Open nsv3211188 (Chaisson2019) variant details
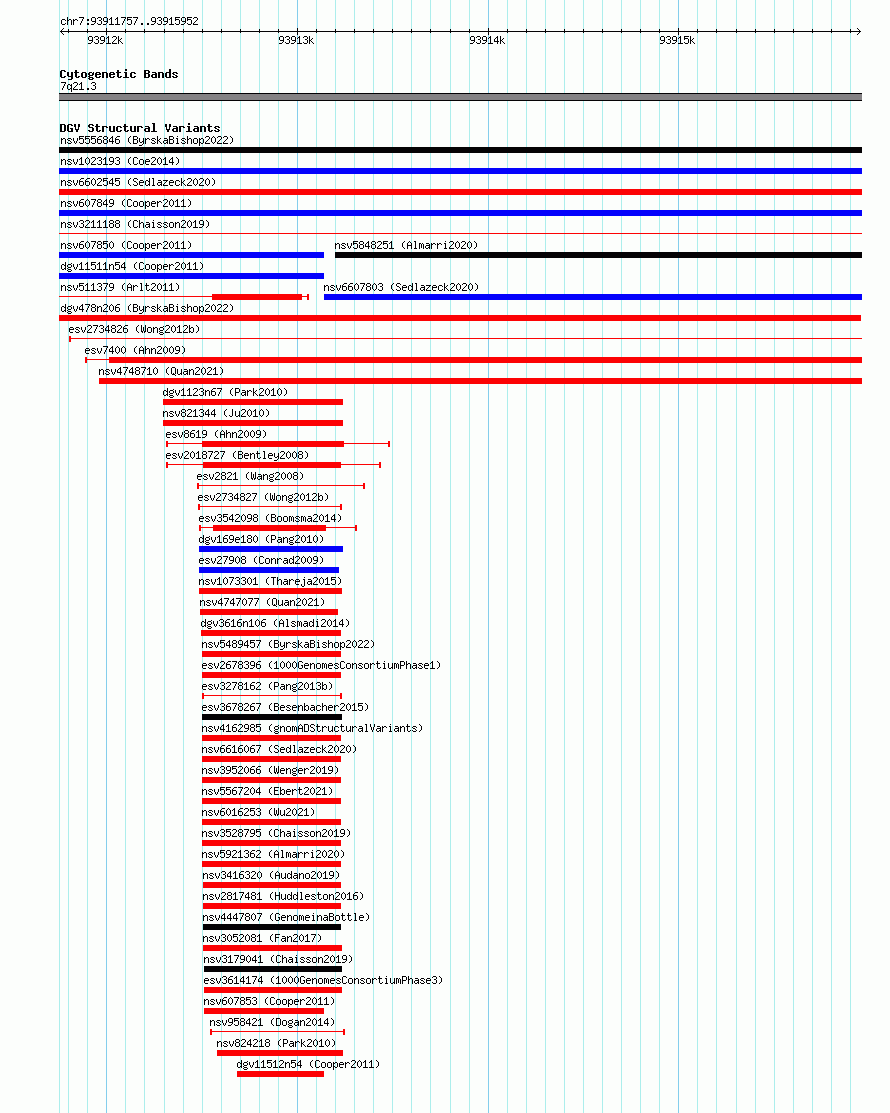The image size is (890, 1113). pyautogui.click(x=461, y=234)
